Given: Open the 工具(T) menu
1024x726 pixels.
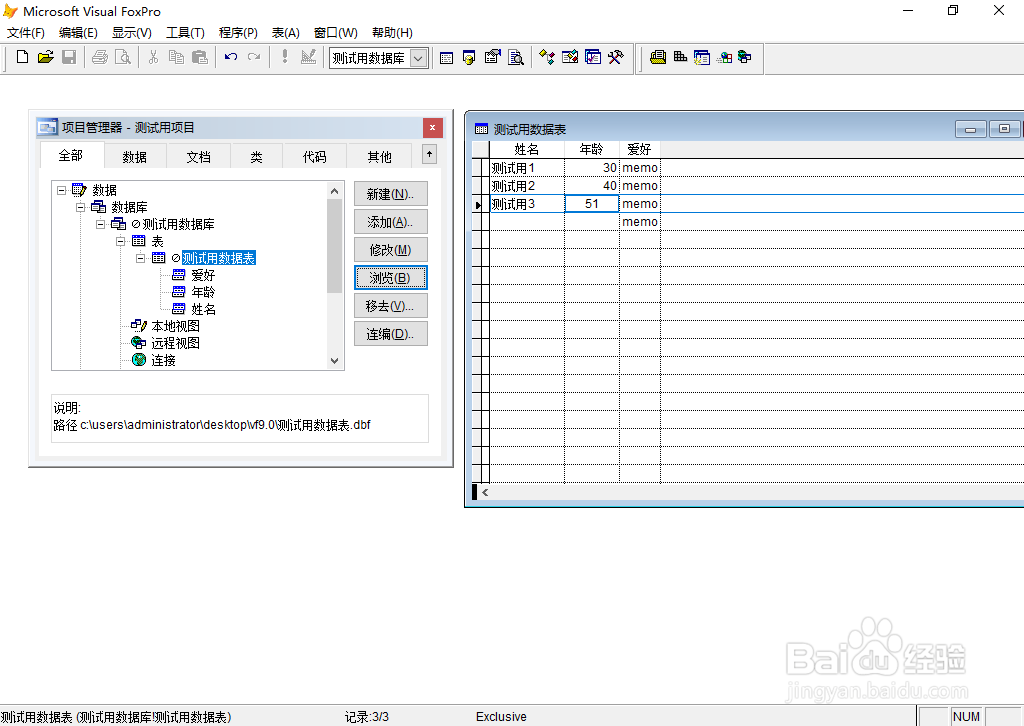Looking at the screenshot, I should (185, 33).
